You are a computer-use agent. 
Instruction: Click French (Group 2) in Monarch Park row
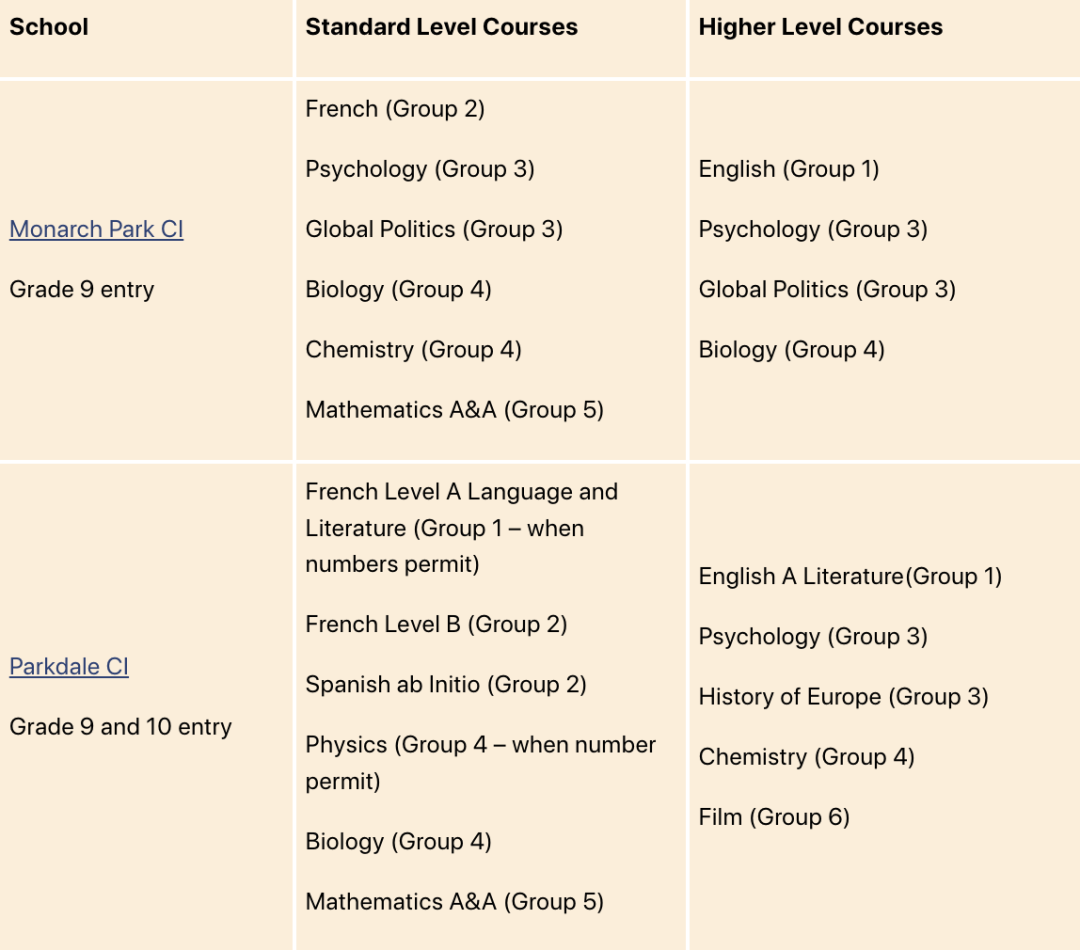pos(395,109)
